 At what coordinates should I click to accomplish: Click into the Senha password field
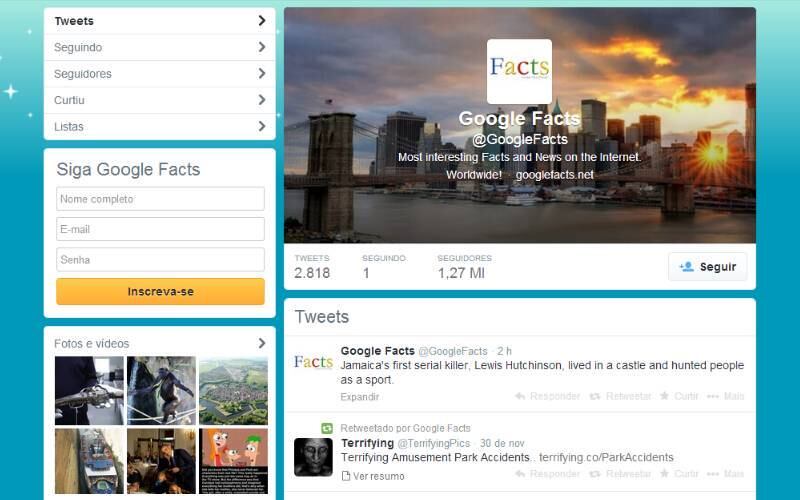160,259
